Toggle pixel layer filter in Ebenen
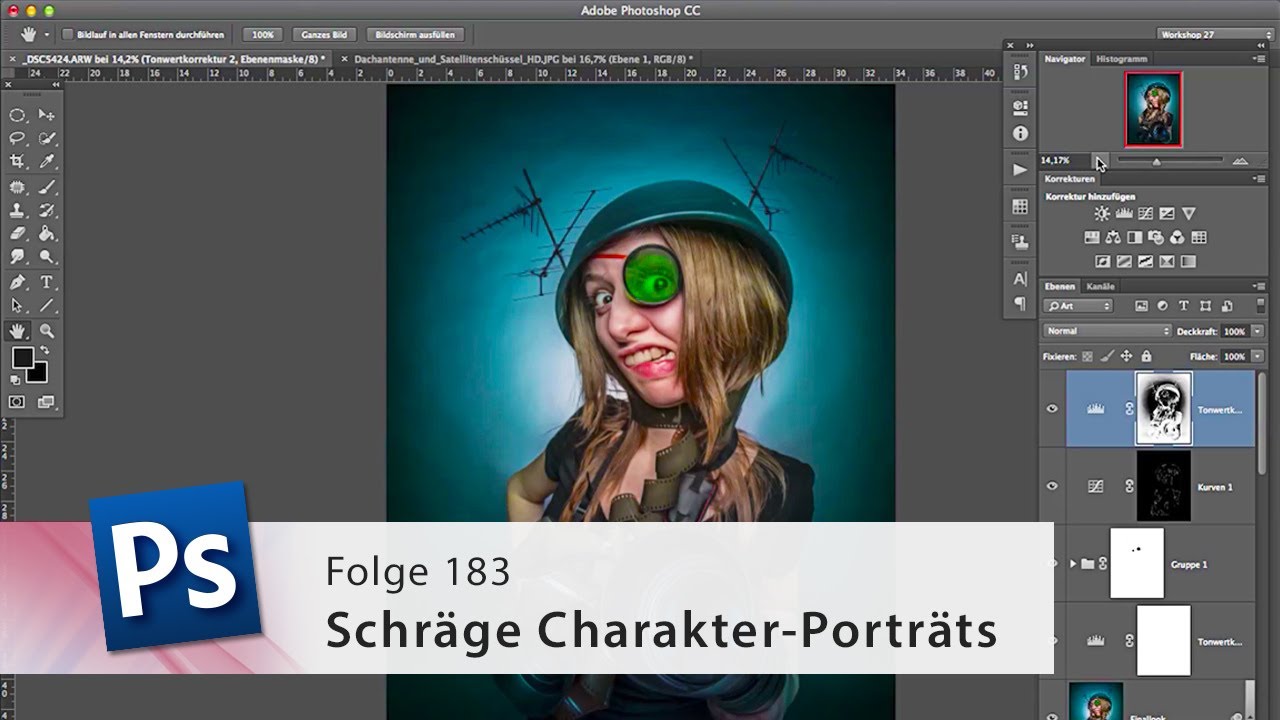Screen dimensions: 1280x720 1142,306
